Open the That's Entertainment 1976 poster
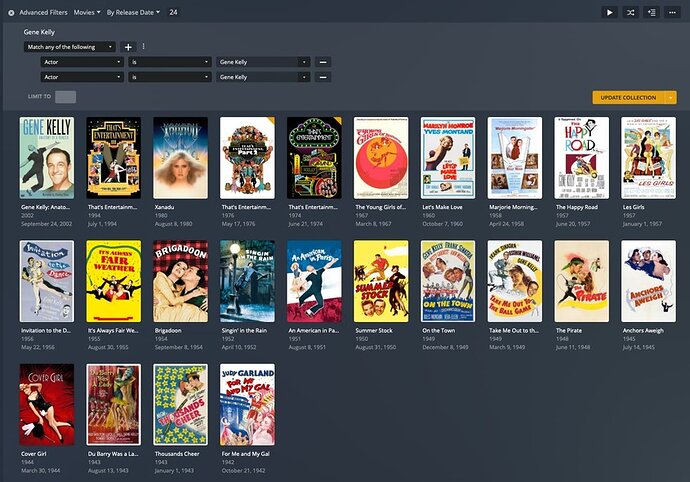Screen dimensions: 690x482 coord(247,158)
